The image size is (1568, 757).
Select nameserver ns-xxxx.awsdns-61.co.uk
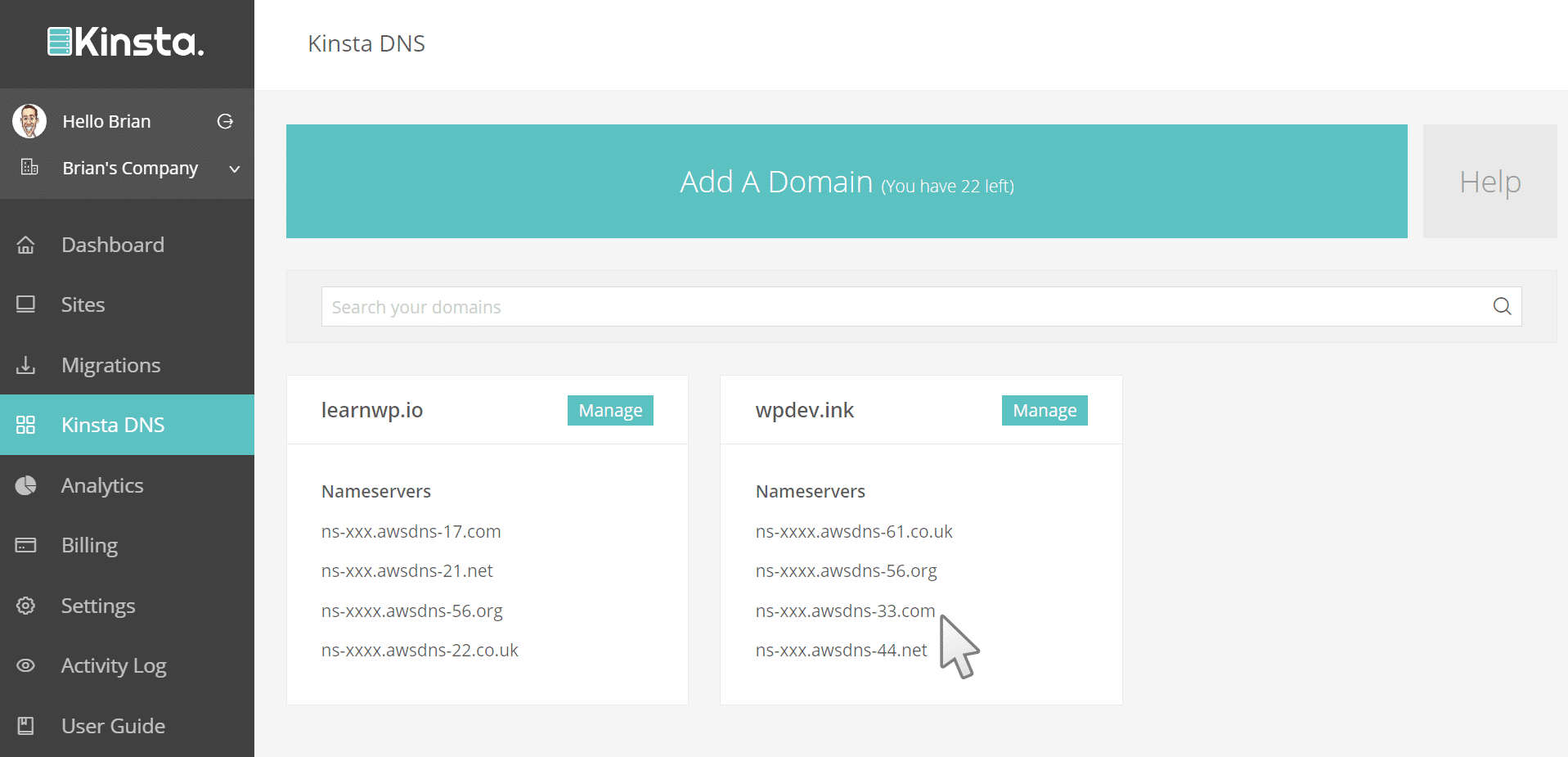[854, 532]
